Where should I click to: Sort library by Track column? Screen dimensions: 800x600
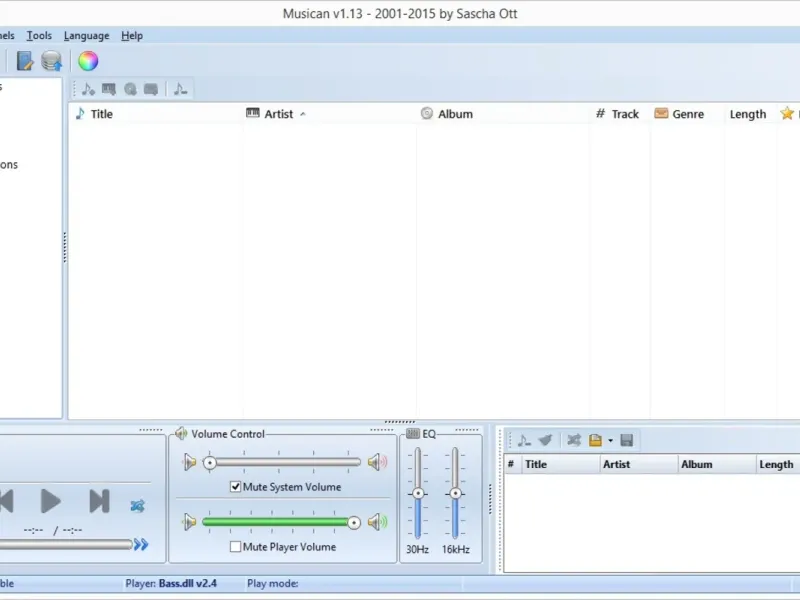(620, 114)
